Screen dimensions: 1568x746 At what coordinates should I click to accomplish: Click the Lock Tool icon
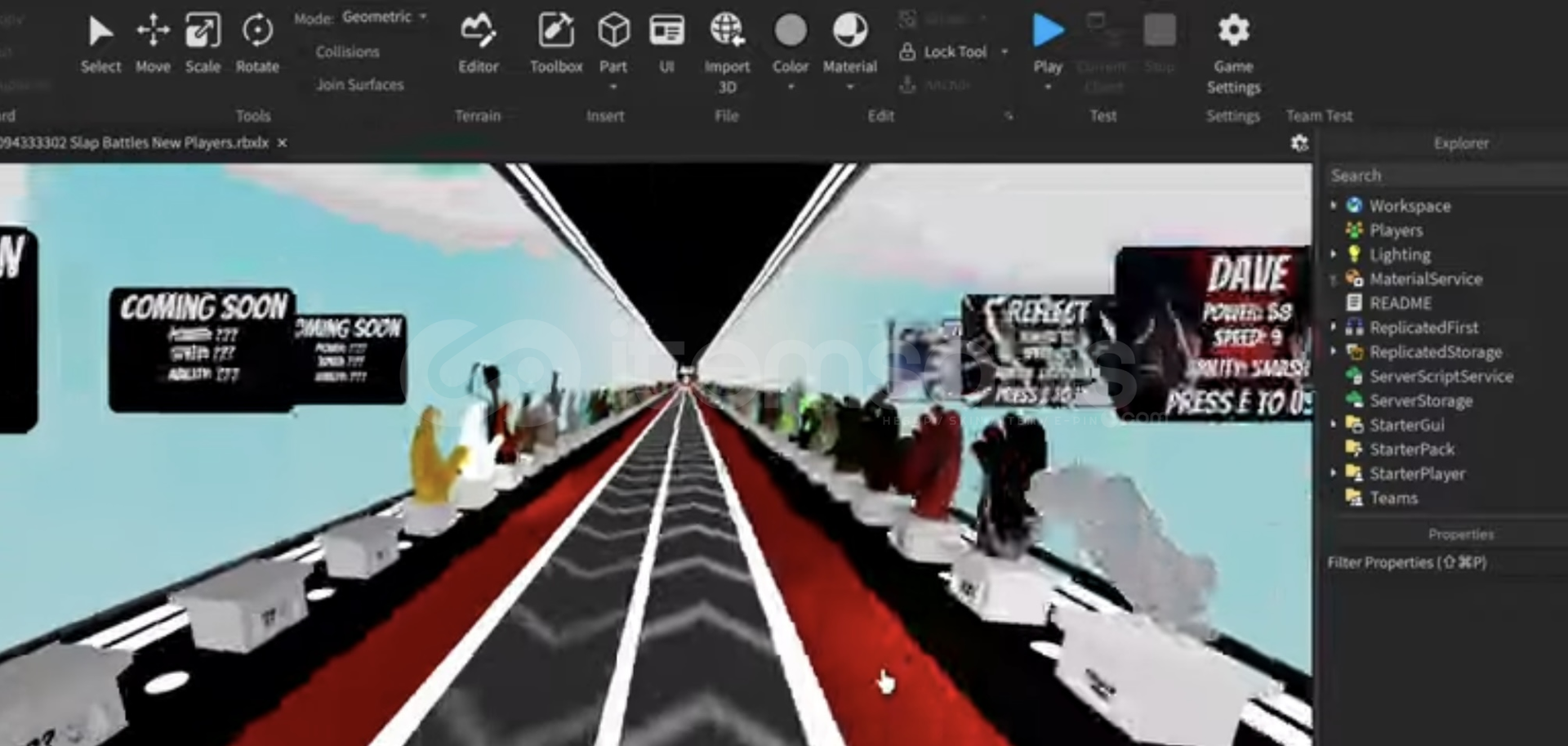pyautogui.click(x=906, y=51)
